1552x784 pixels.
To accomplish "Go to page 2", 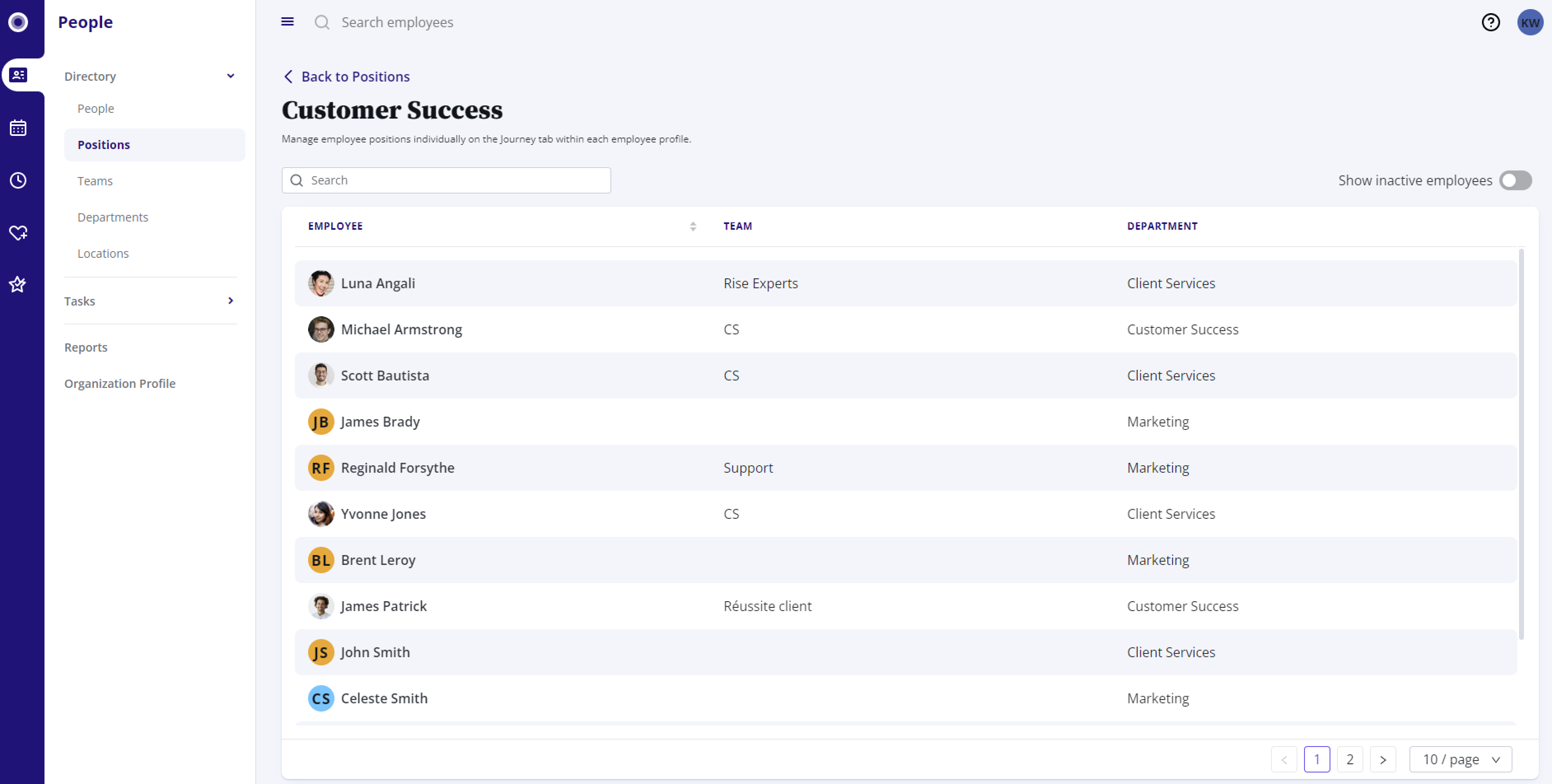I will pos(1350,759).
